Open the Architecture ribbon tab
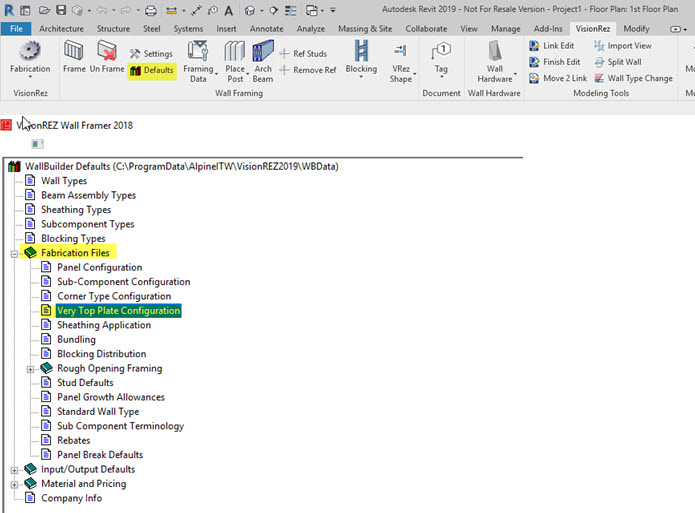The image size is (695, 513). pyautogui.click(x=61, y=29)
